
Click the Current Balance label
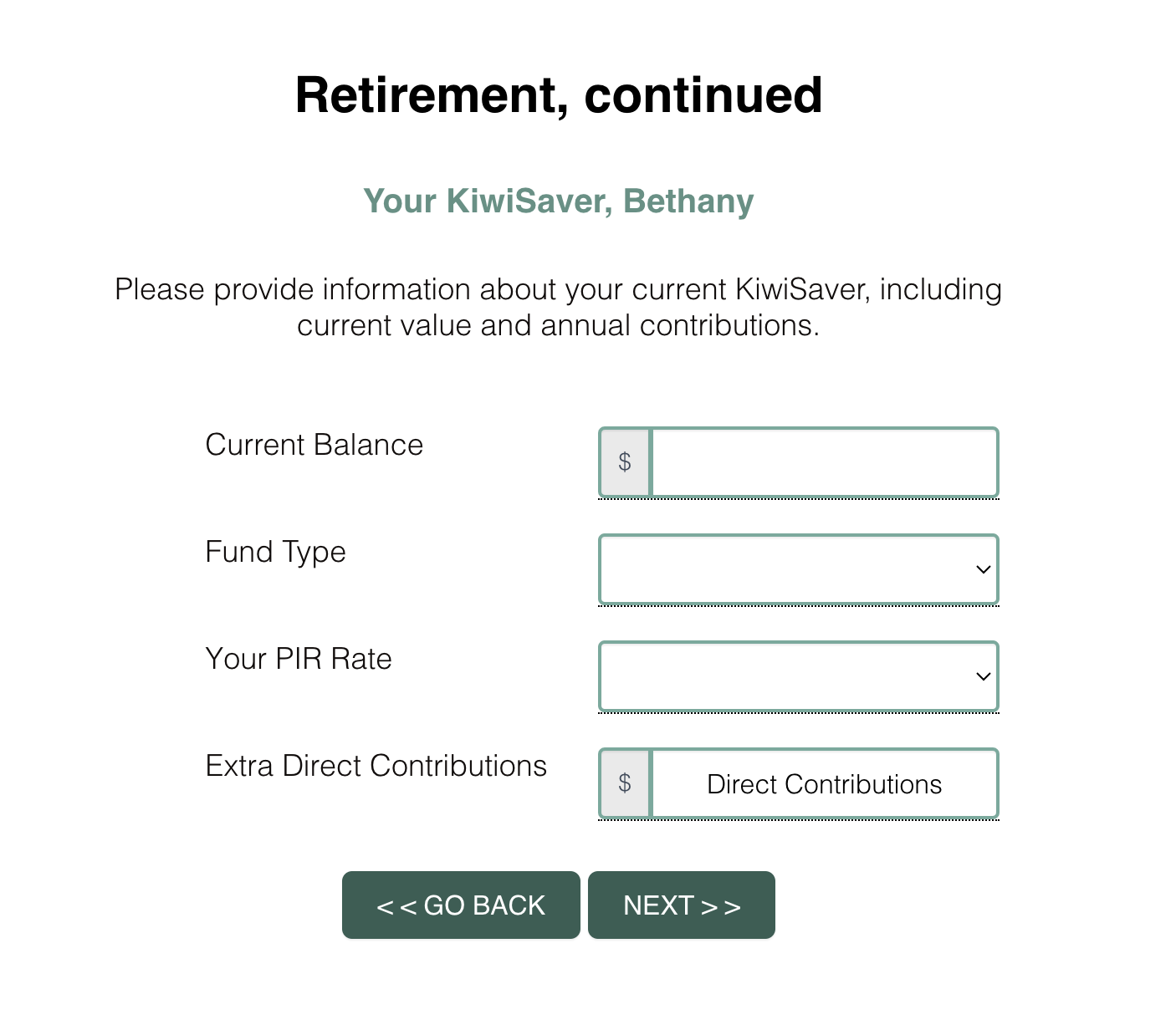[314, 445]
